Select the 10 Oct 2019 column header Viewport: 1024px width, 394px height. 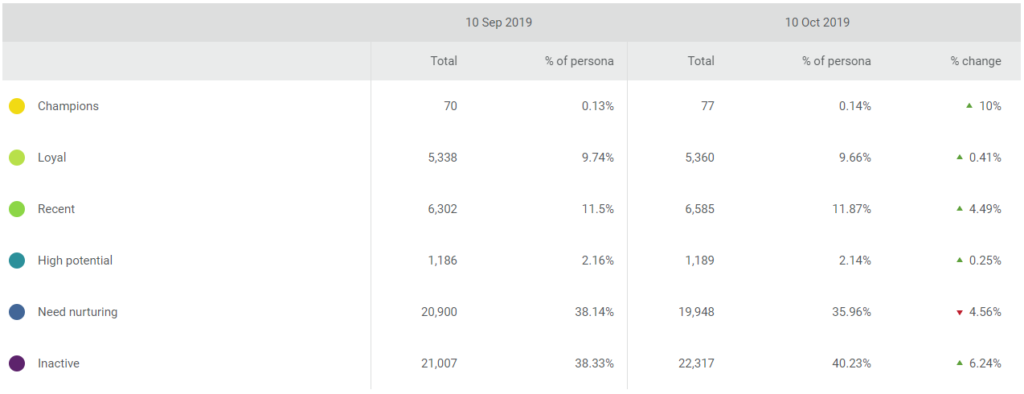pyautogui.click(x=818, y=22)
